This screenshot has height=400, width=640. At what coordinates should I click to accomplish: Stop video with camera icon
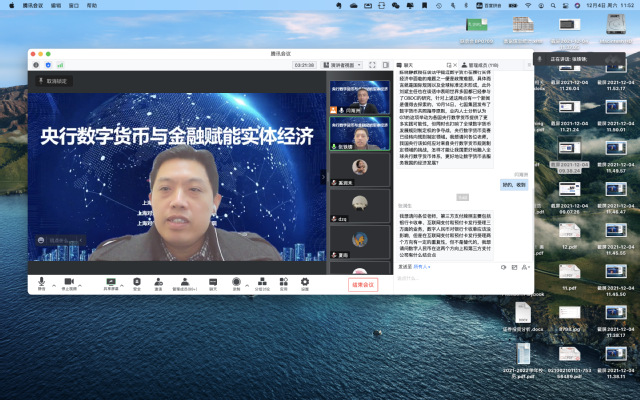coord(69,283)
